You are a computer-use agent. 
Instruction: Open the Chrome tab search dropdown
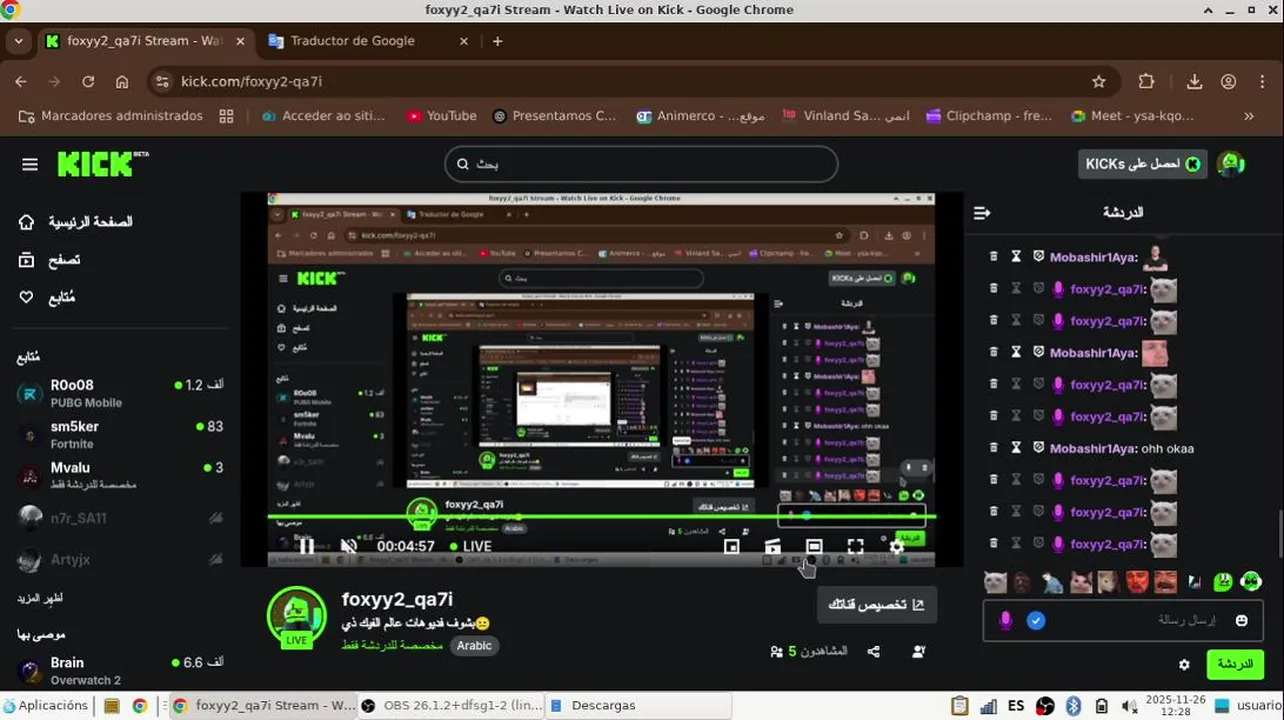(18, 41)
